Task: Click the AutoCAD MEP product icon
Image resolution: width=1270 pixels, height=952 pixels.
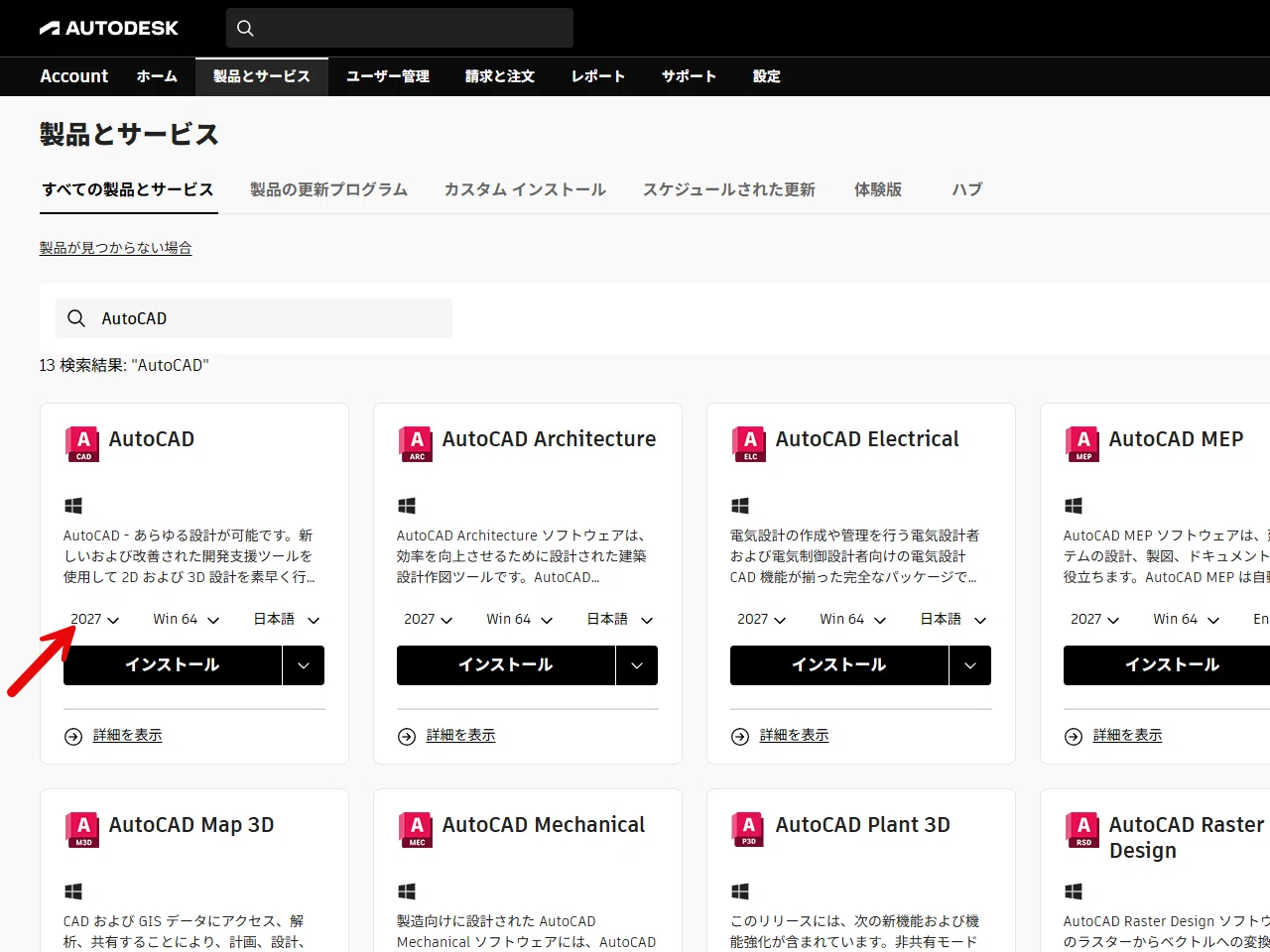Action: click(x=1082, y=444)
